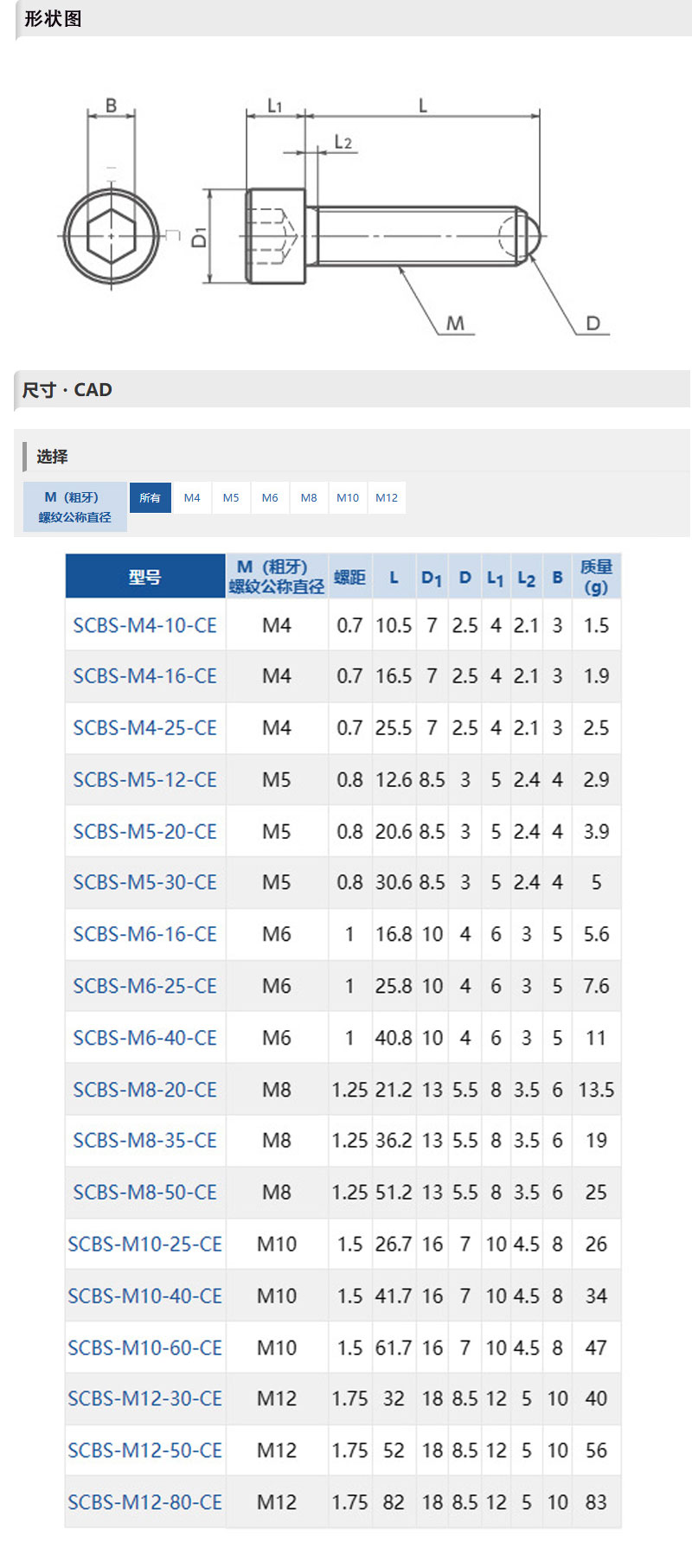
Task: Open the SCBS-M6-40-CE product link
Action: pyautogui.click(x=145, y=1038)
